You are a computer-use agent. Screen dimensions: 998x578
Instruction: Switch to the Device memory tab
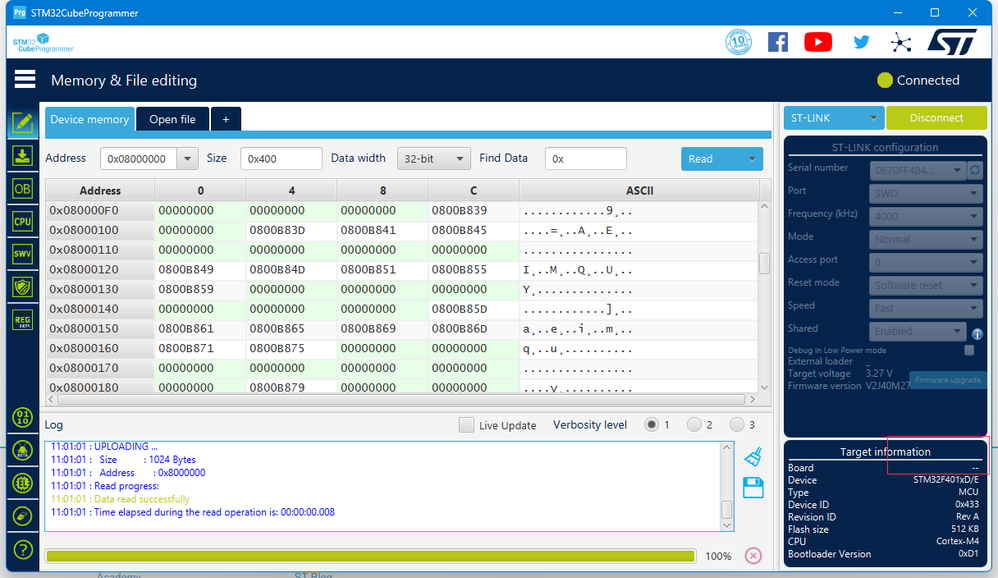pos(90,119)
